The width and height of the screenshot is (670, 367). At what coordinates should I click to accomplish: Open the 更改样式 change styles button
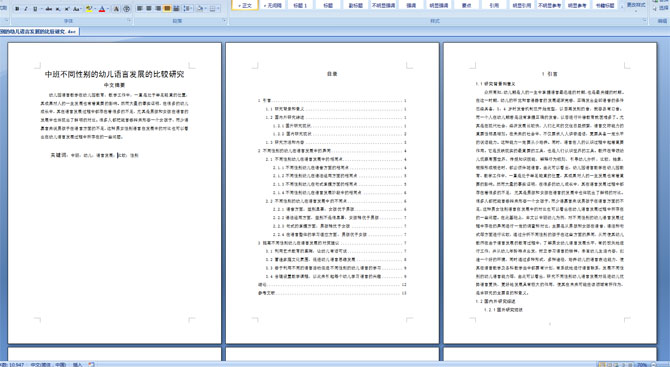(636, 5)
